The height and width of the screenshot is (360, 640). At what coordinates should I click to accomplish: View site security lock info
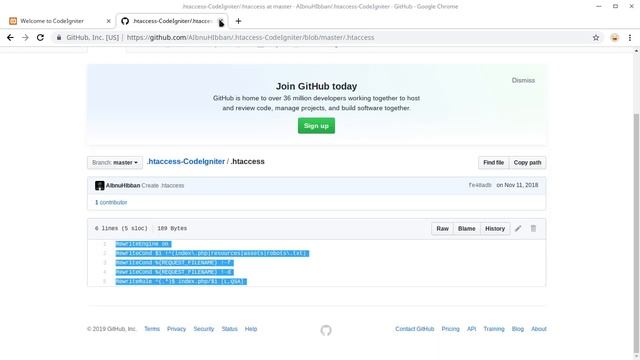coord(59,38)
